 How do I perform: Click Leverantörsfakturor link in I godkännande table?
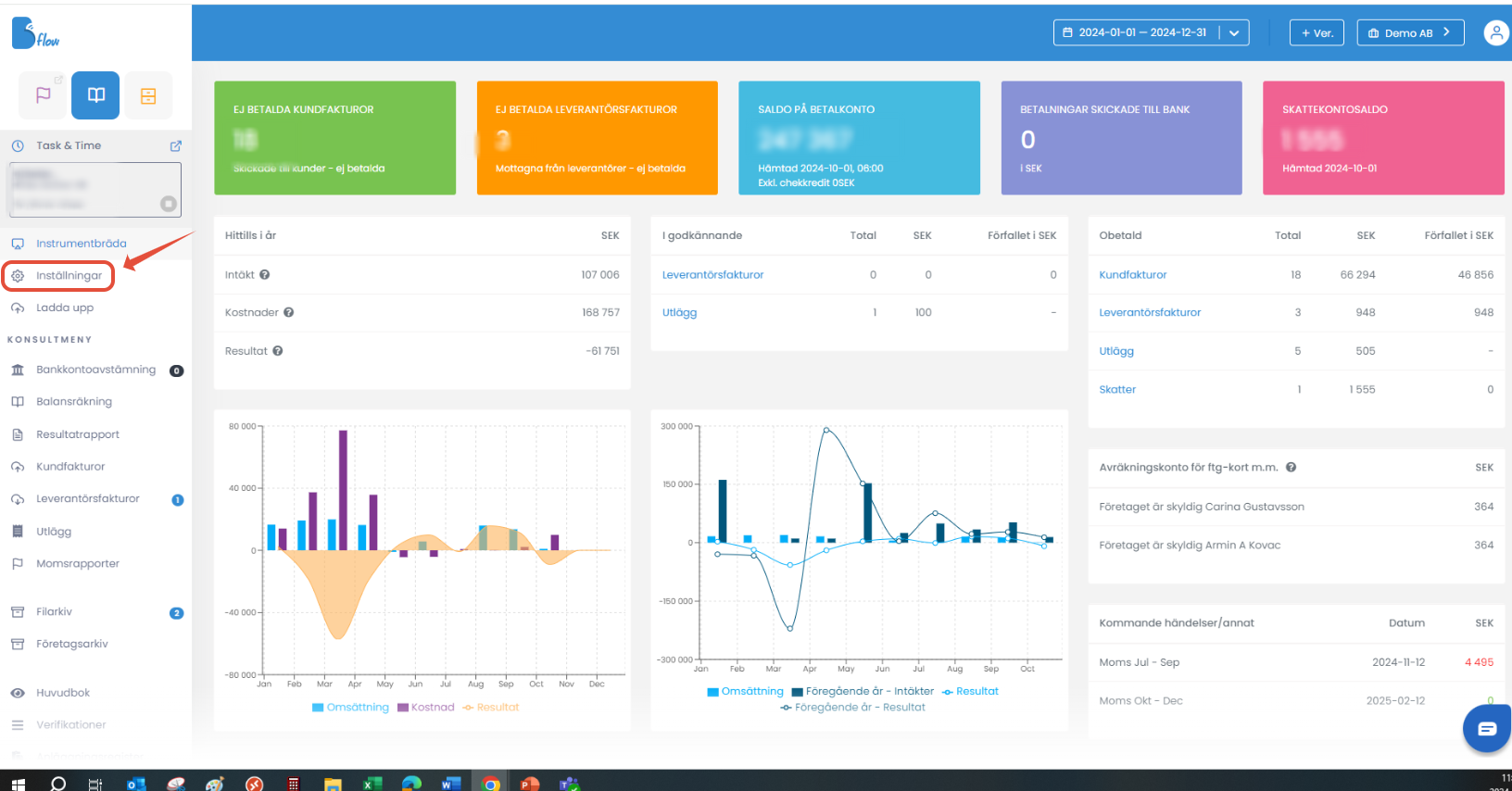point(712,275)
